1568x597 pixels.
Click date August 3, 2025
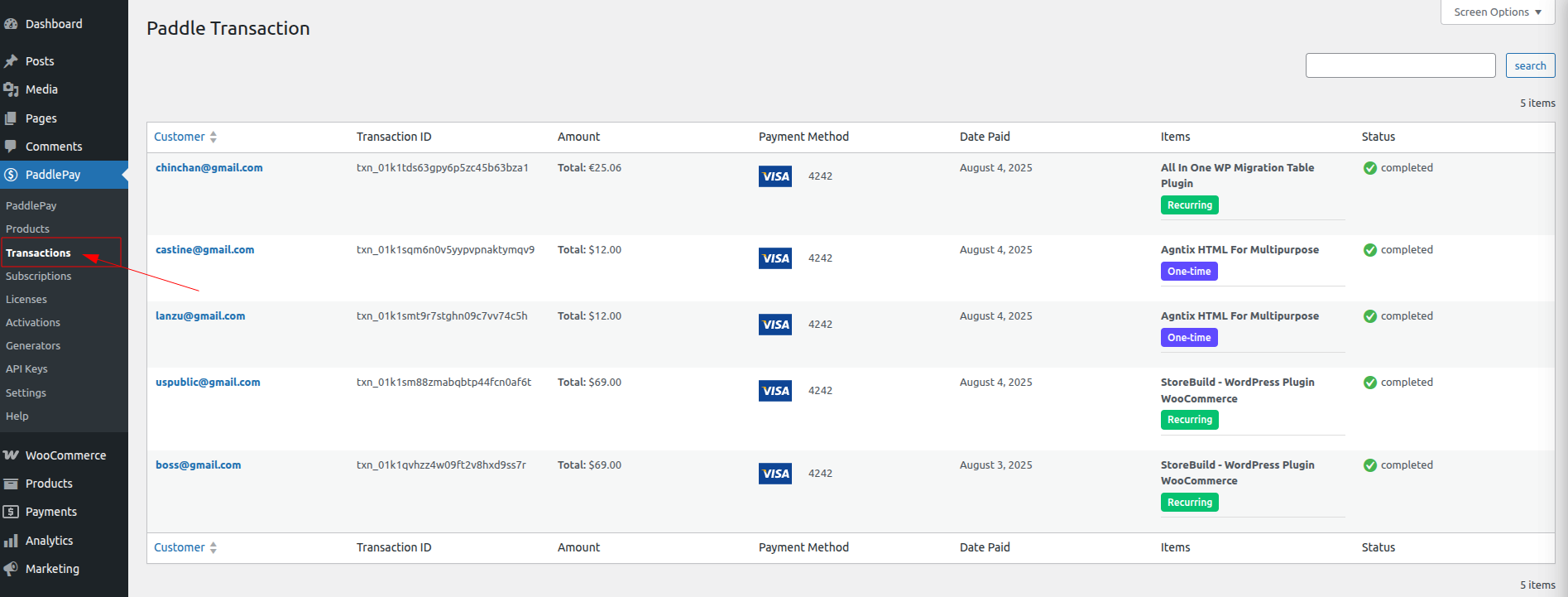click(996, 465)
